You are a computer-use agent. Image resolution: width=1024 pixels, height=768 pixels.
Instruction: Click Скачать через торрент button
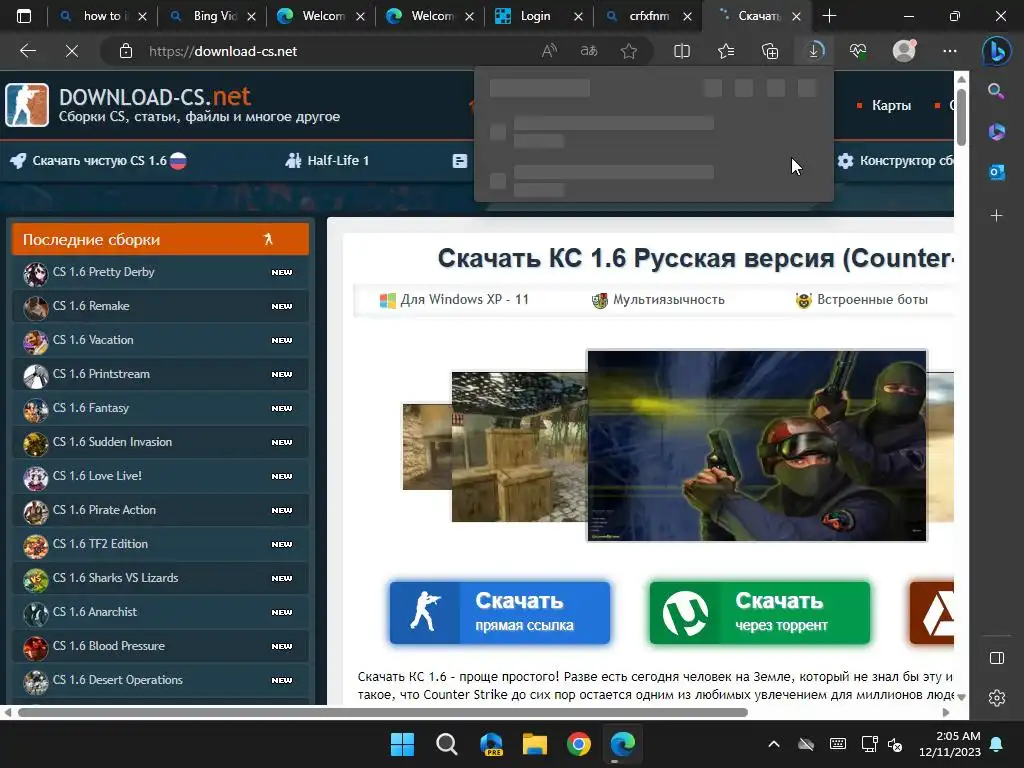[x=760, y=613]
